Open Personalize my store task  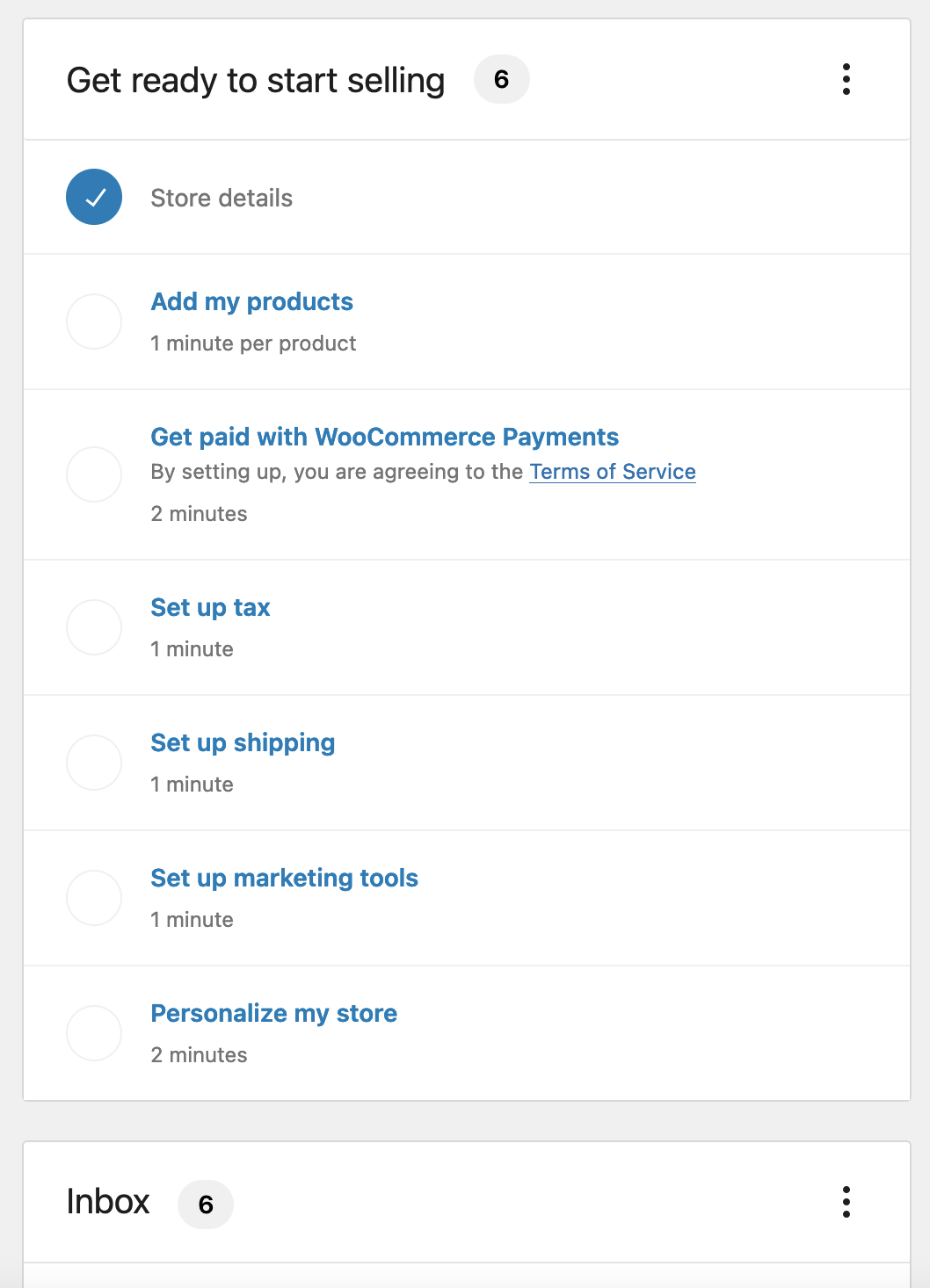pyautogui.click(x=274, y=1014)
